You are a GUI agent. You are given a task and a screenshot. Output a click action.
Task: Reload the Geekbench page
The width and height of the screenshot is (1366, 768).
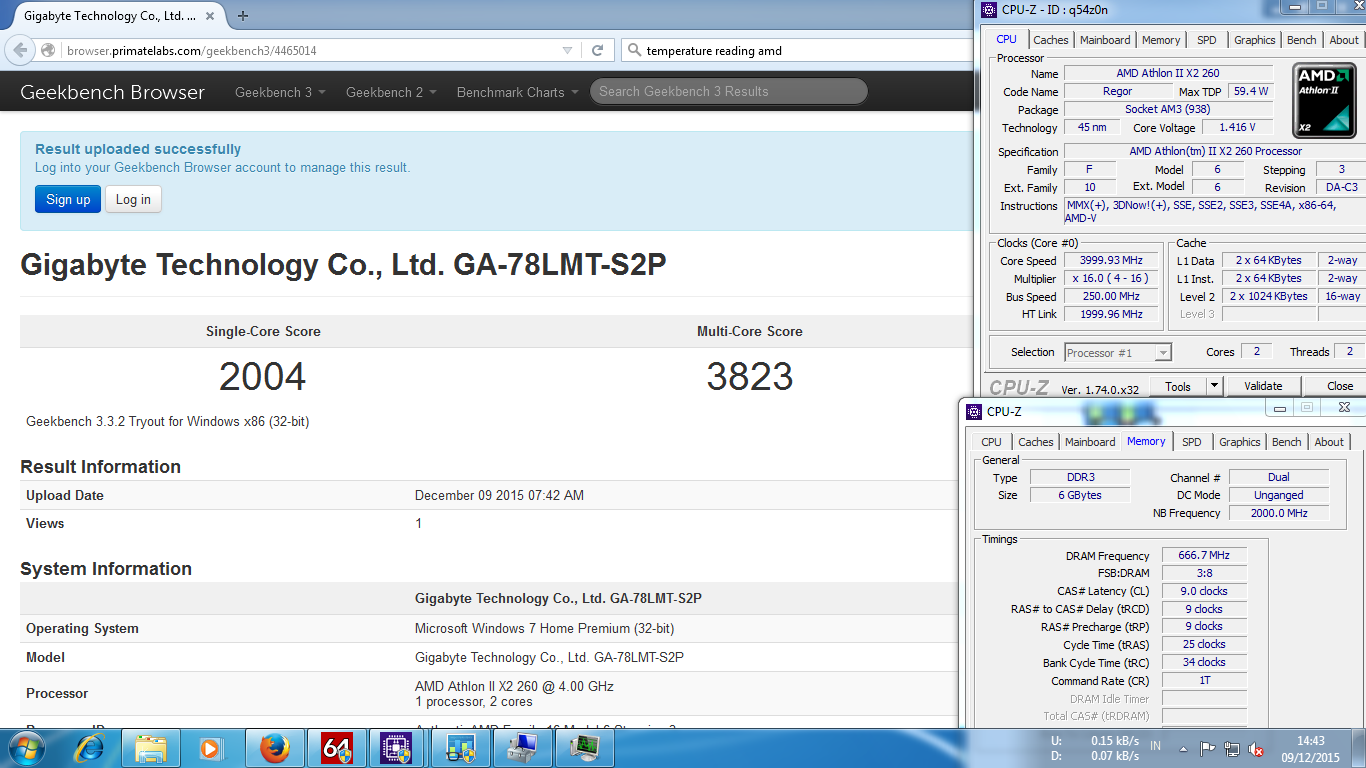pos(597,50)
